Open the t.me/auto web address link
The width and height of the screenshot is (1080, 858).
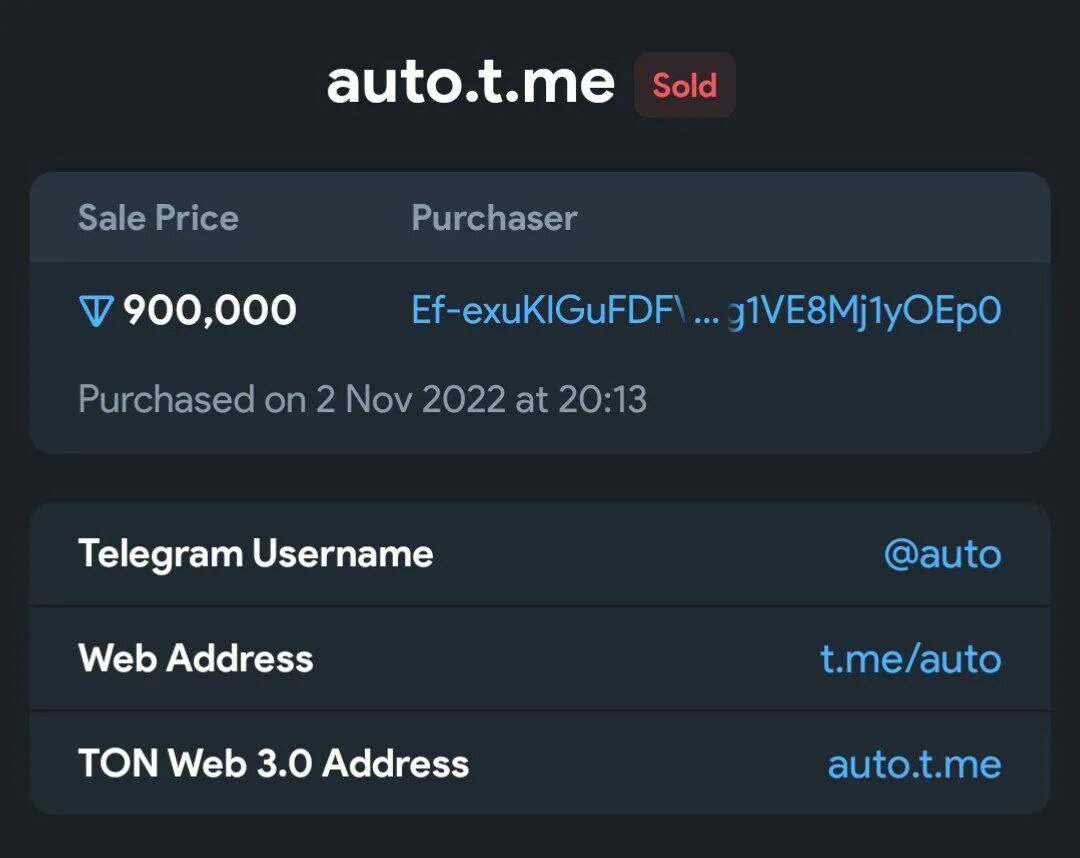pos(910,659)
